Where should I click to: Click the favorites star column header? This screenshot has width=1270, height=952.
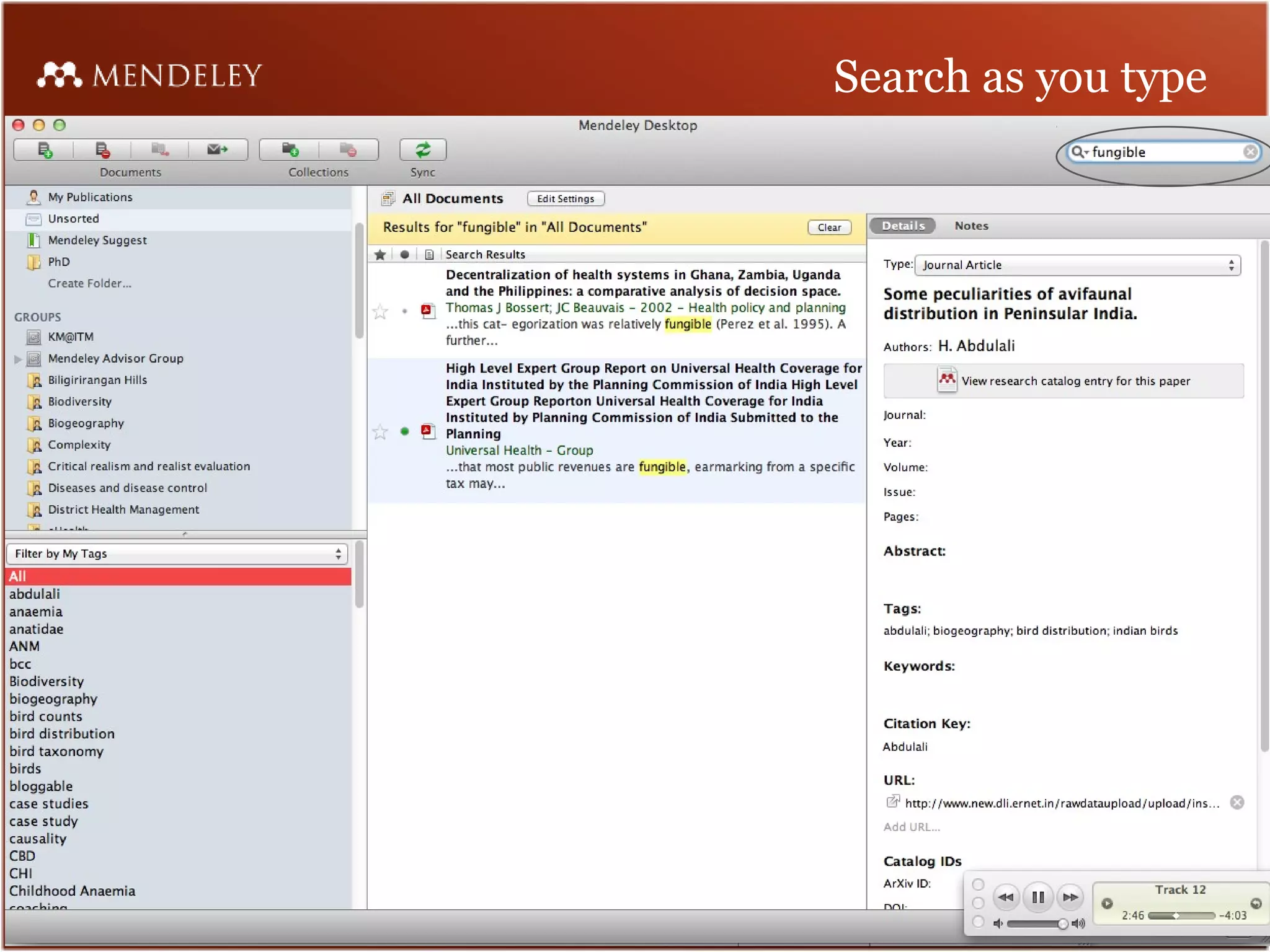point(380,255)
